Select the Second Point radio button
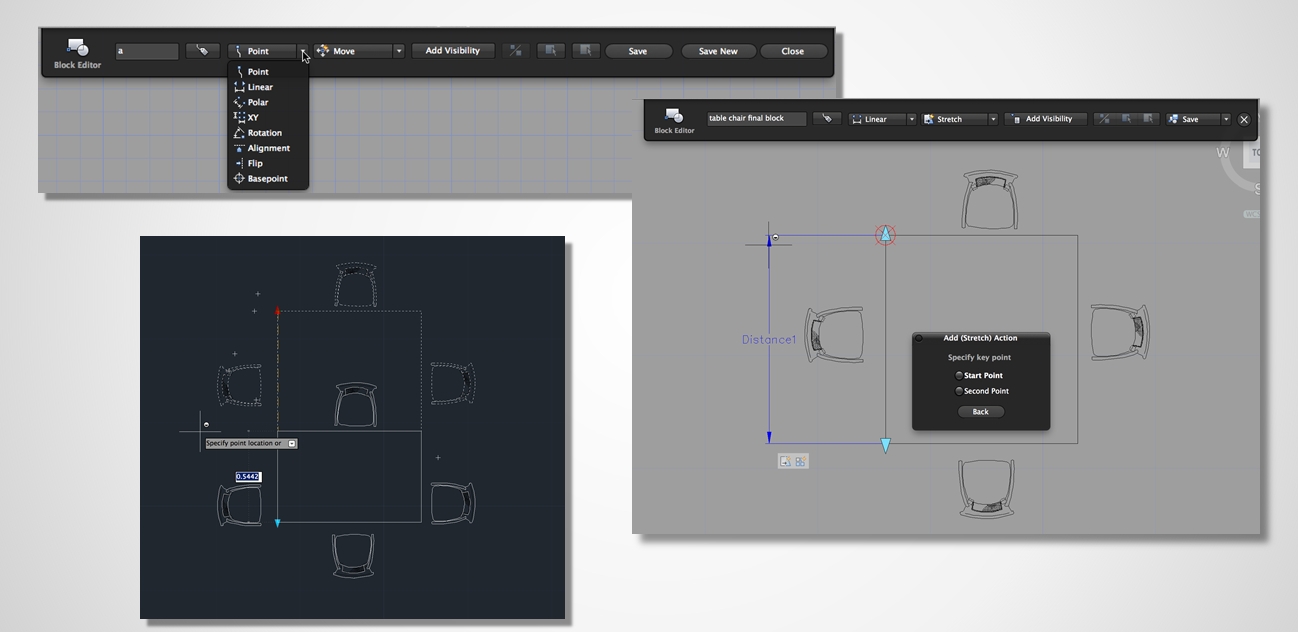Image resolution: width=1298 pixels, height=632 pixels. [x=960, y=391]
